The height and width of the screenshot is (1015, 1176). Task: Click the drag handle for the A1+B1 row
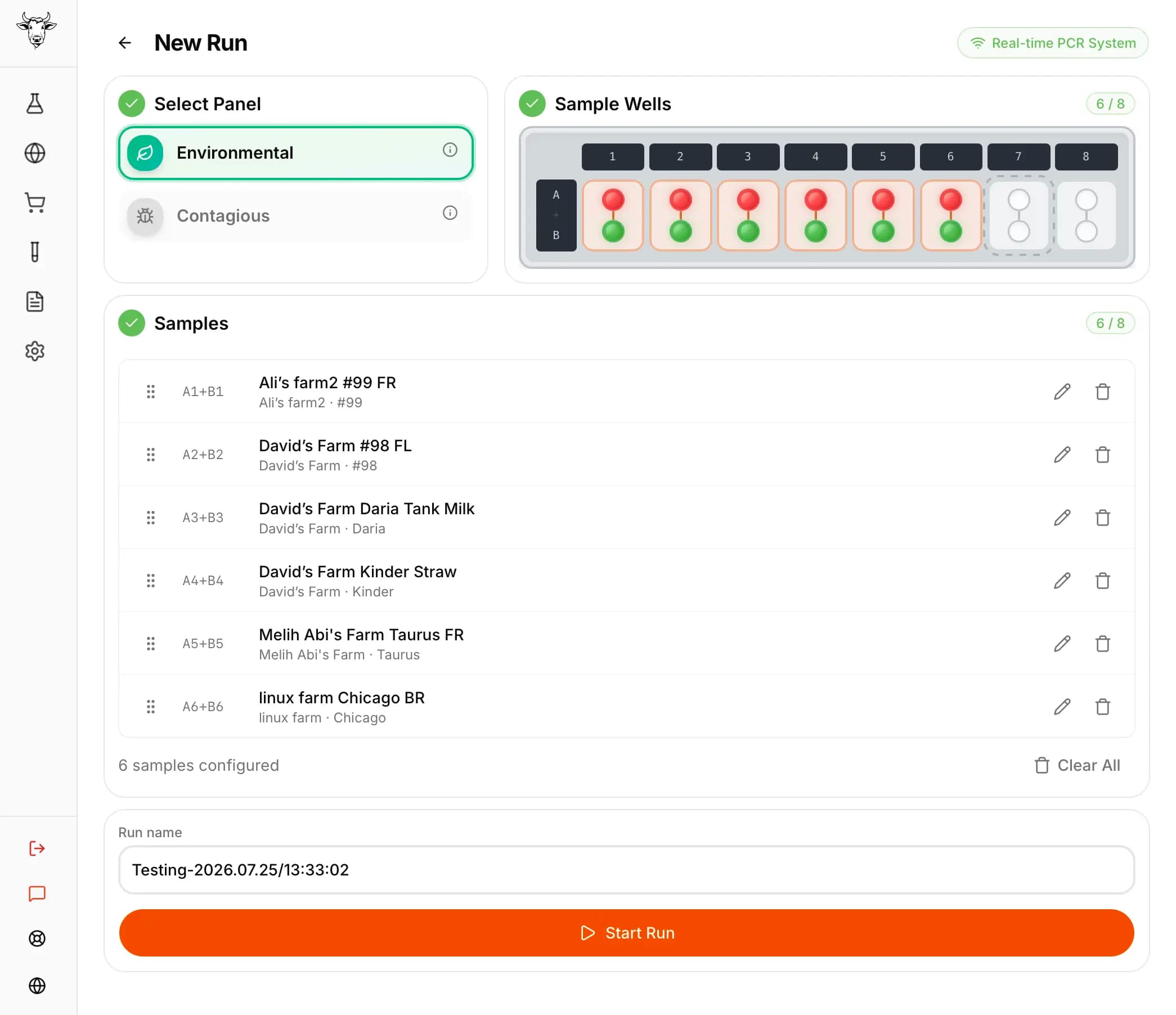(150, 391)
